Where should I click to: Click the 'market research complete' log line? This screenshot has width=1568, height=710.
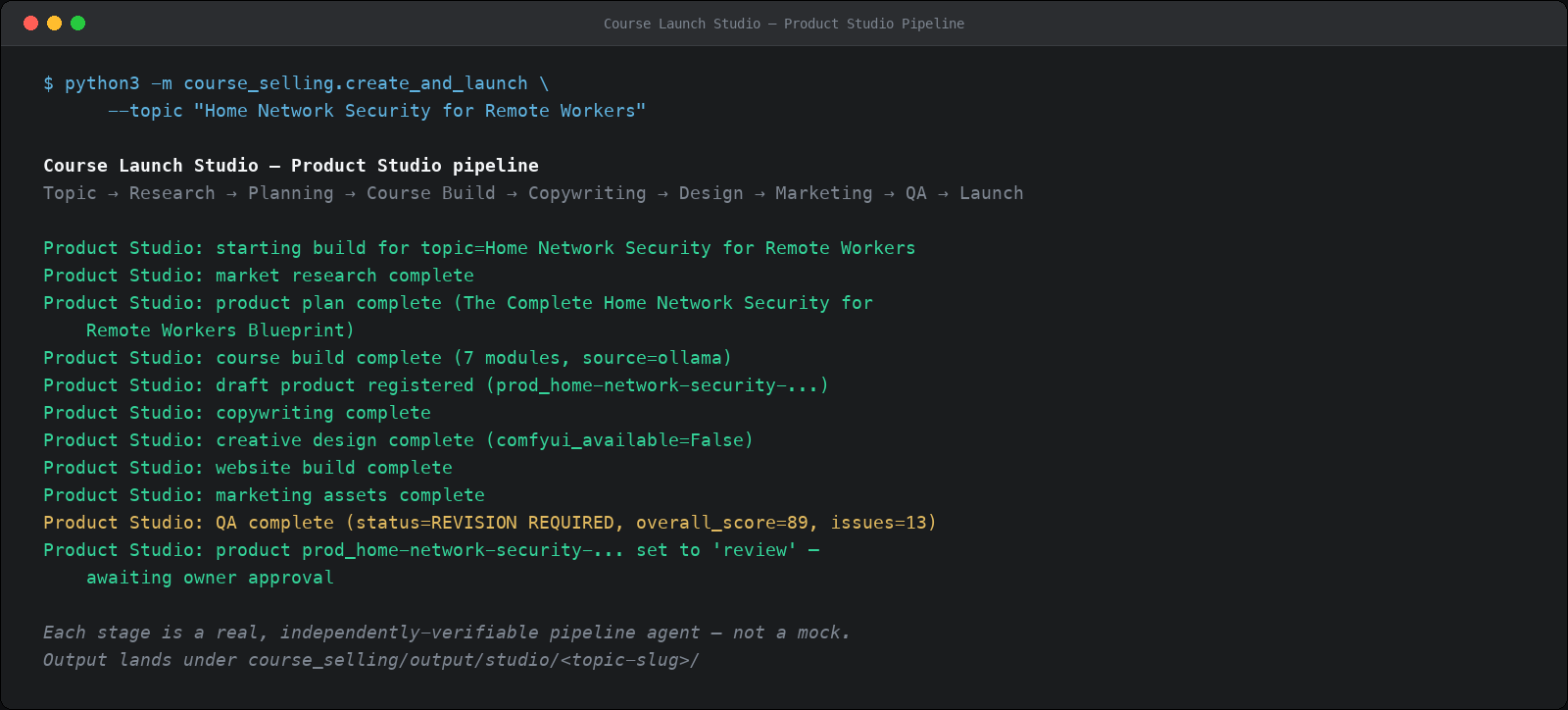click(259, 276)
